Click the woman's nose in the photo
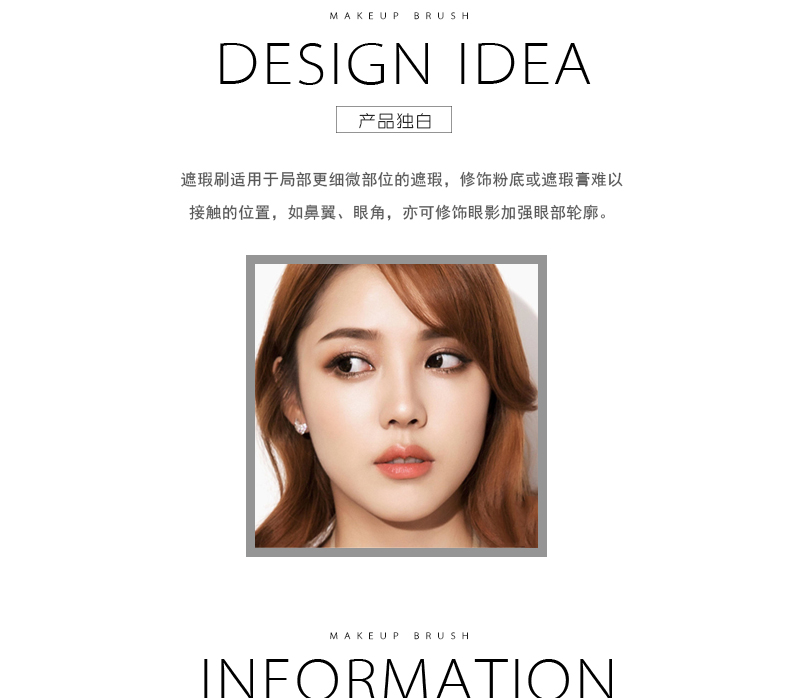The image size is (790, 698). 403,408
